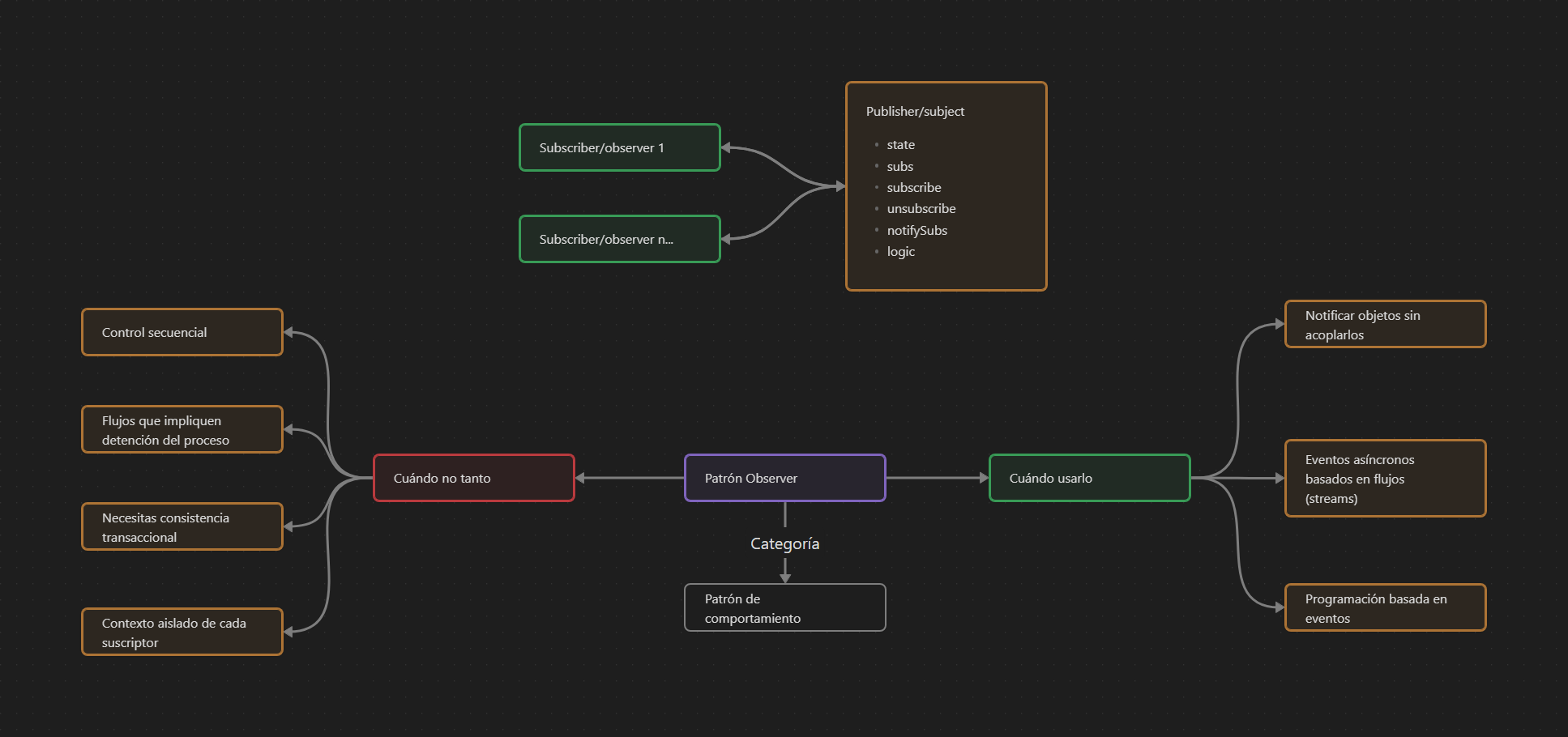Select the Necesitas consistencia transaccional card
Image resolution: width=1568 pixels, height=737 pixels.
coord(182,526)
